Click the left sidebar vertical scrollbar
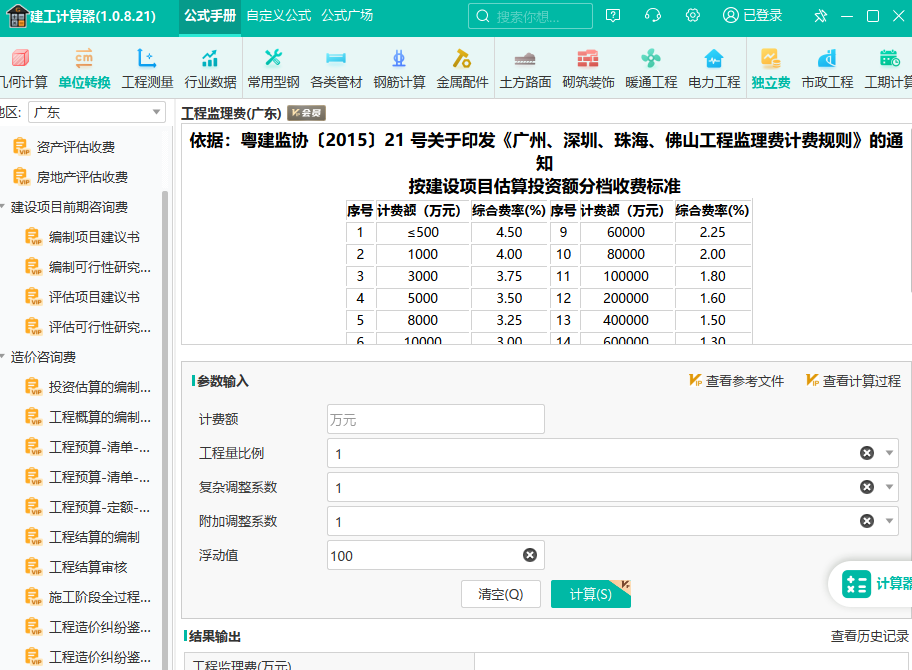Screen dimensions: 912x670 pos(165,430)
